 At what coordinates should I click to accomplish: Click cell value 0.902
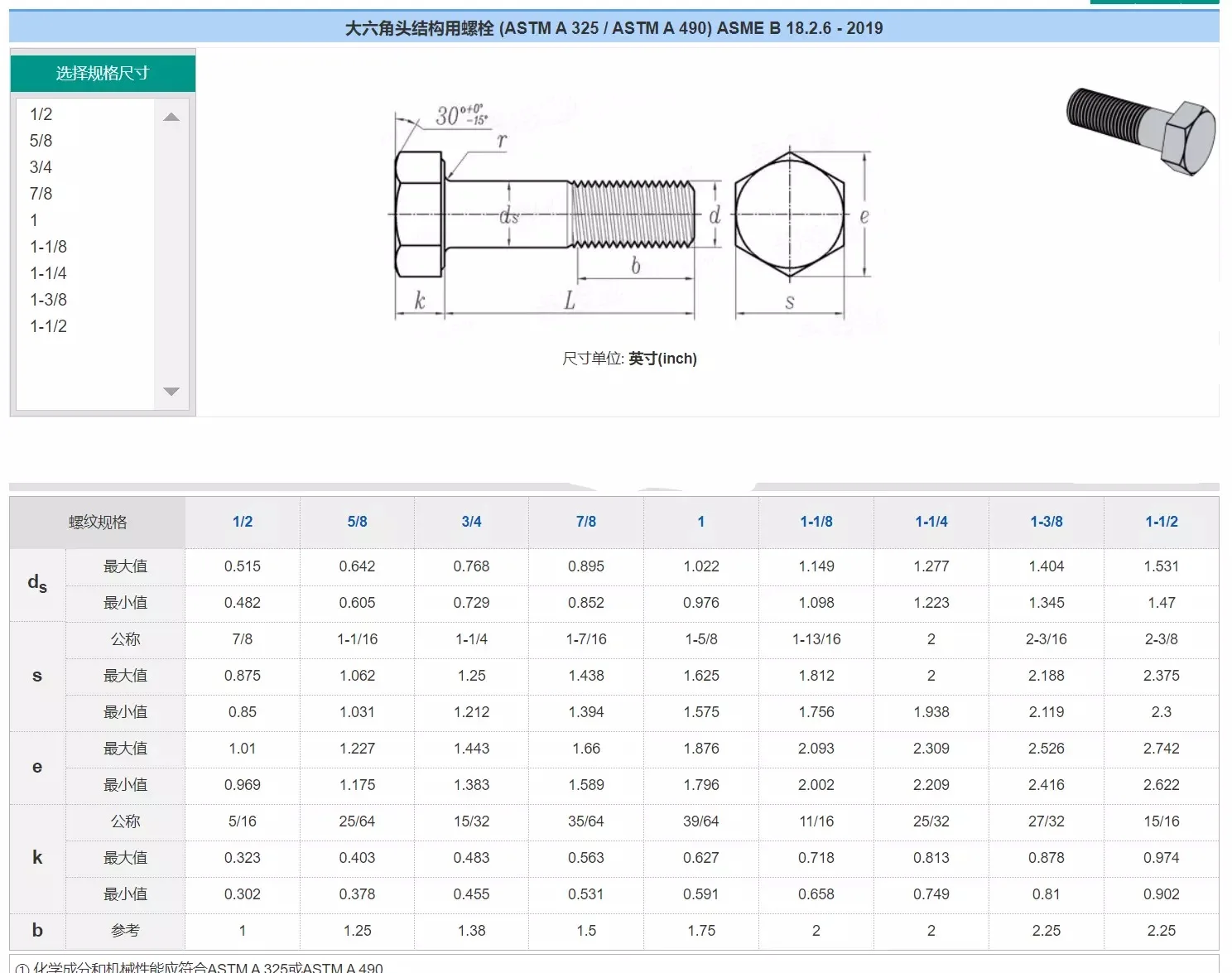pos(1162,894)
